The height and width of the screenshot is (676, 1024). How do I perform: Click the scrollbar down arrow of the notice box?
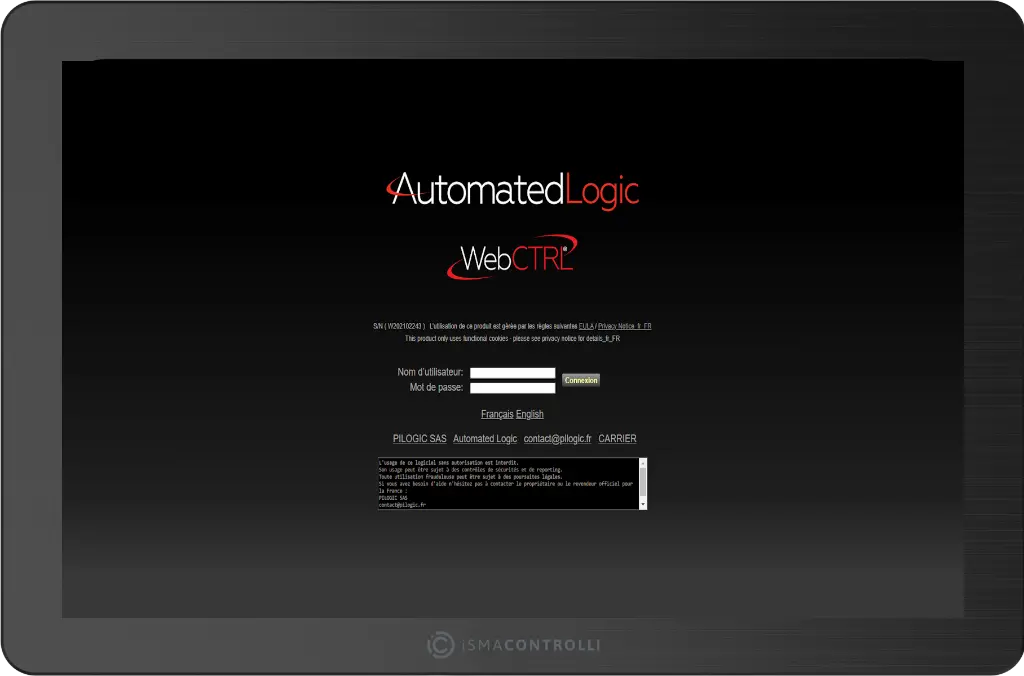[641, 505]
